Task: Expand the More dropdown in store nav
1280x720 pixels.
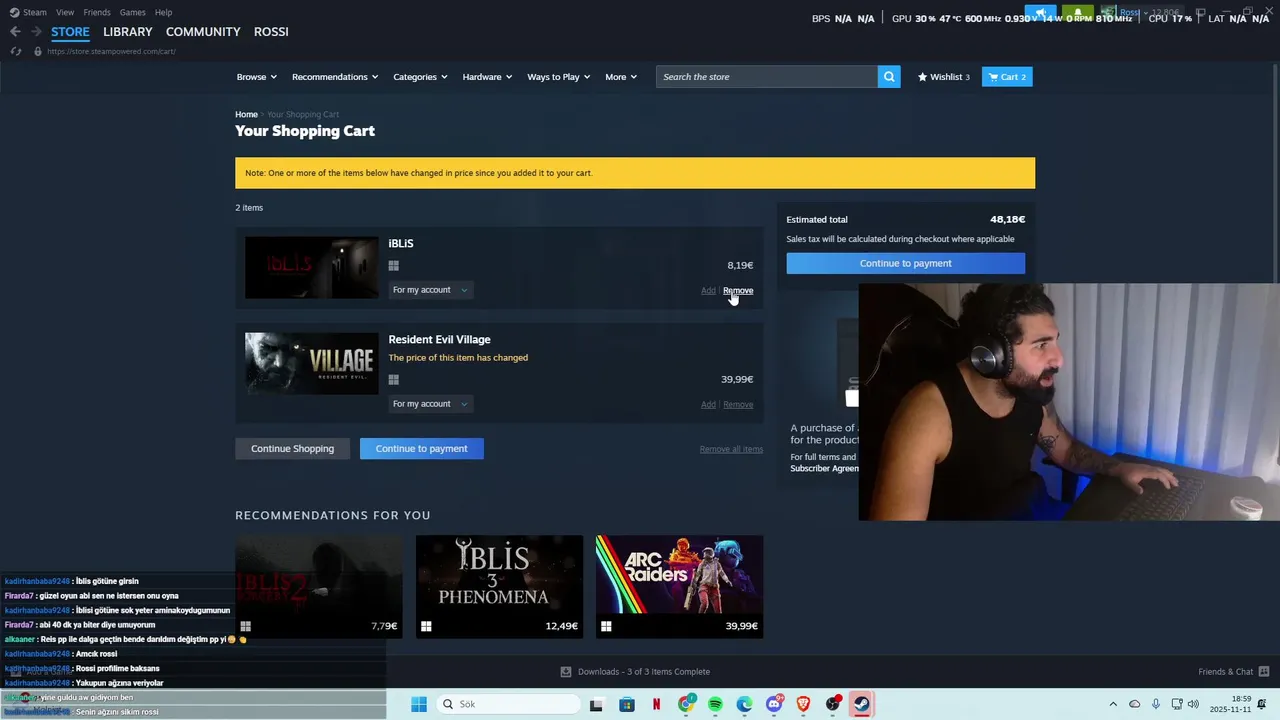Action: [x=621, y=77]
